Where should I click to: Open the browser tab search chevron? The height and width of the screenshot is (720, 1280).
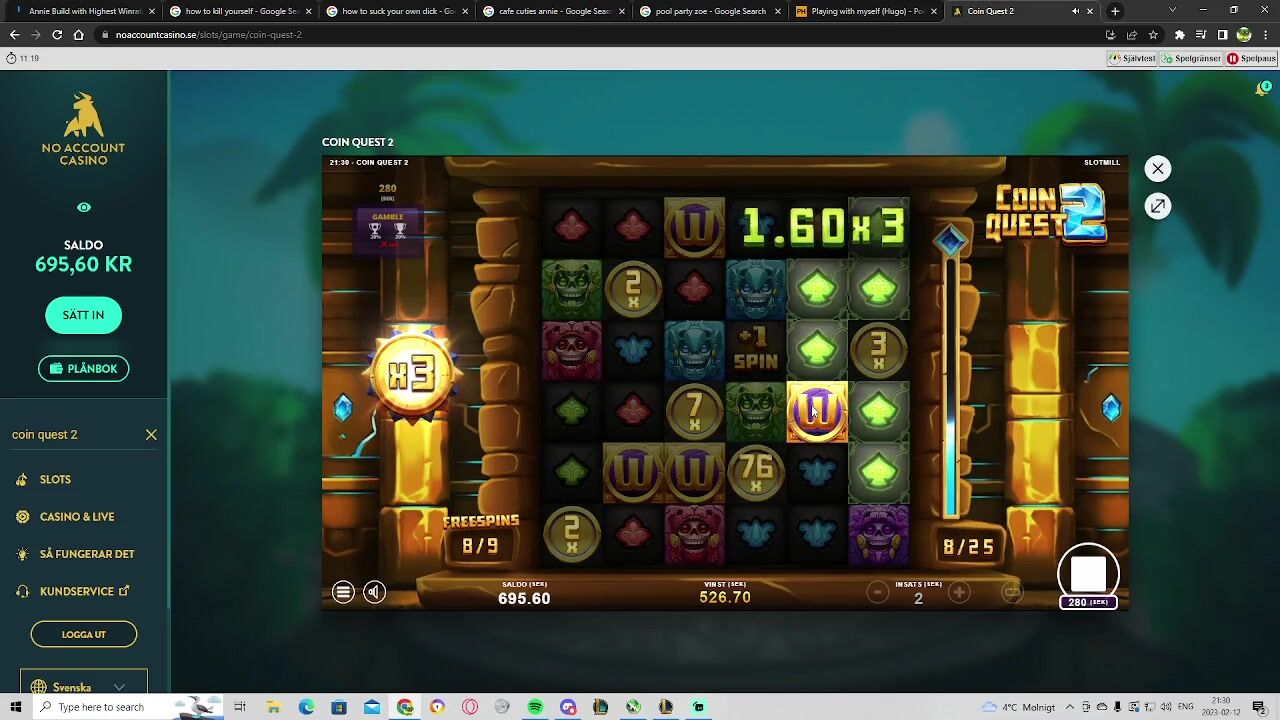point(1172,11)
